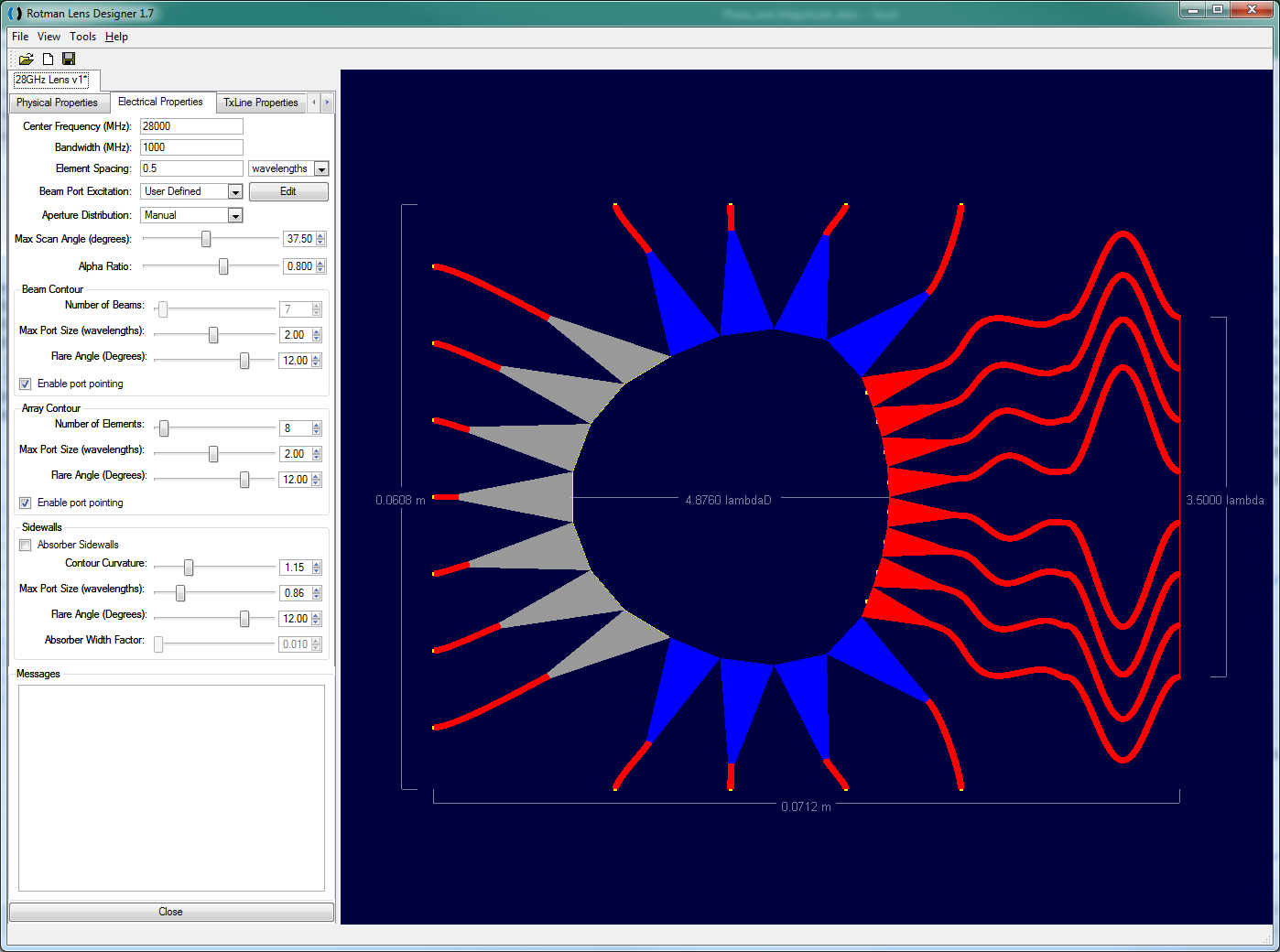
Task: Click Edit button for beam port excitation
Action: tap(288, 191)
